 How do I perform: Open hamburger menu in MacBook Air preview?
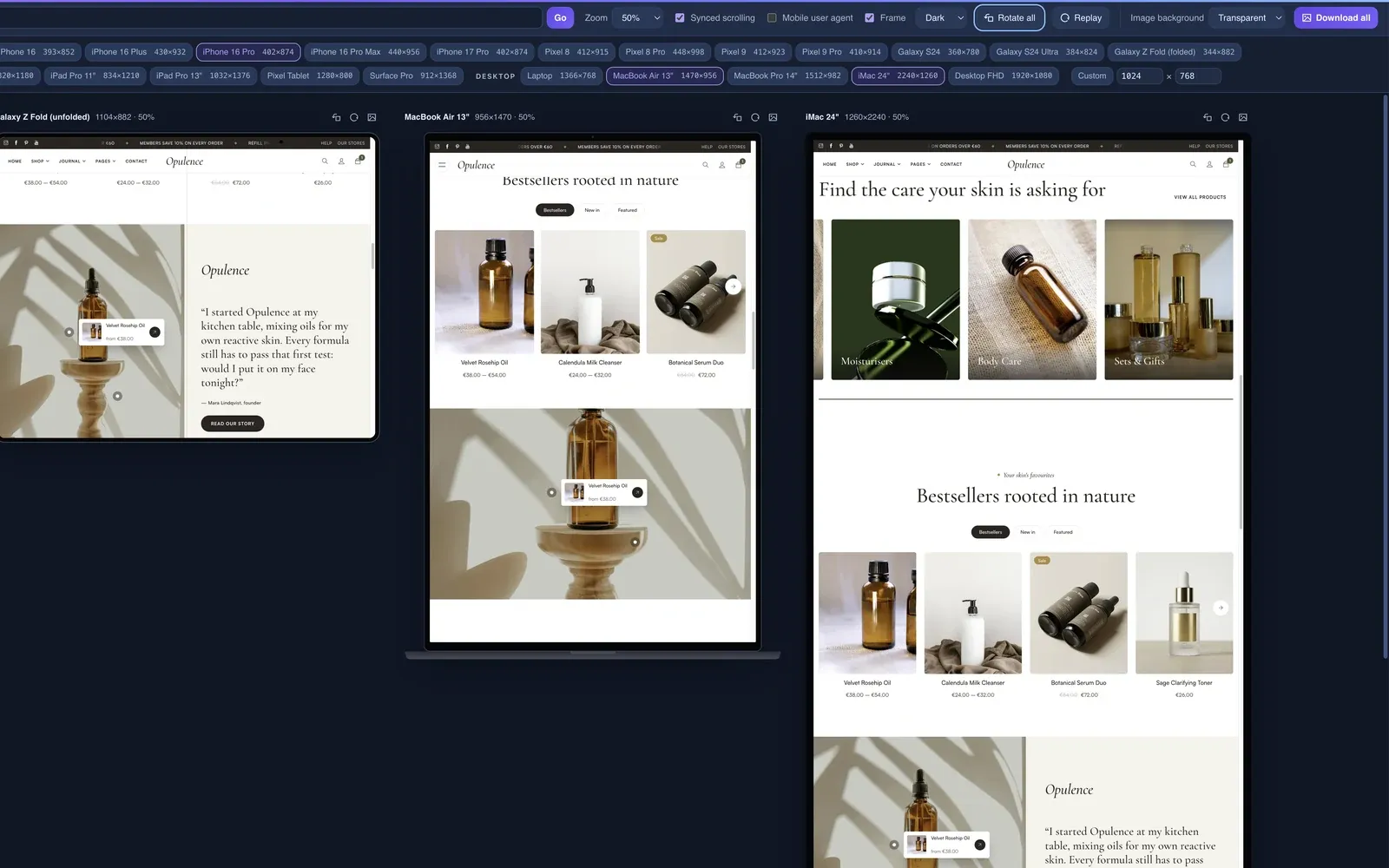pyautogui.click(x=442, y=165)
